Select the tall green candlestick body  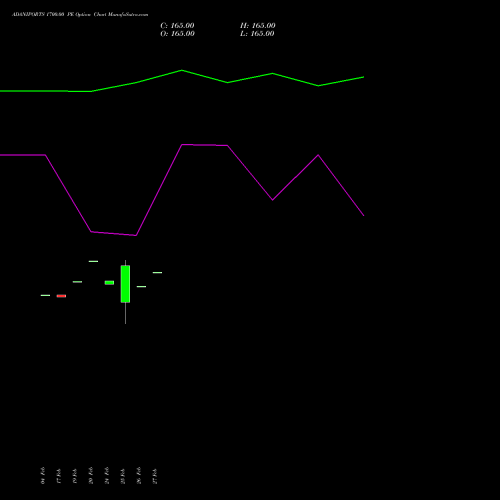coord(125,284)
